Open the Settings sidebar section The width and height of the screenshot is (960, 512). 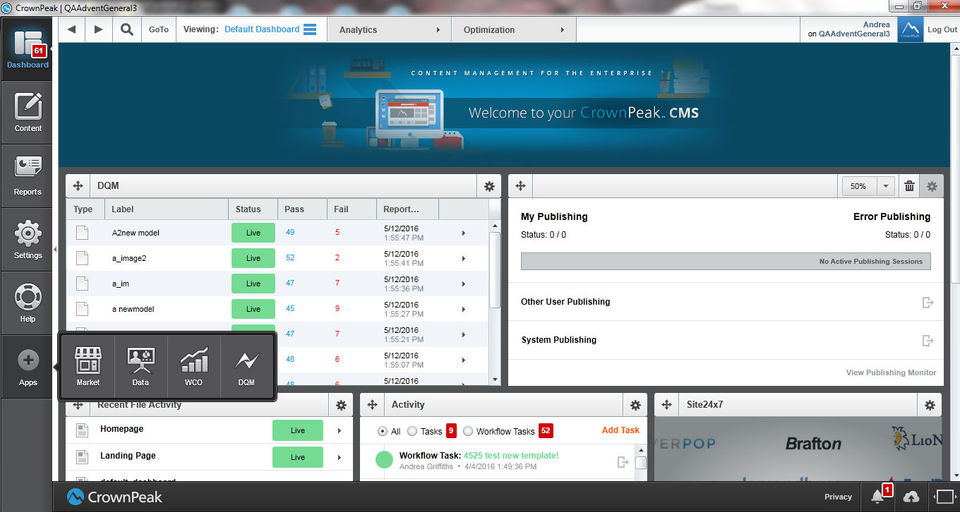[28, 239]
